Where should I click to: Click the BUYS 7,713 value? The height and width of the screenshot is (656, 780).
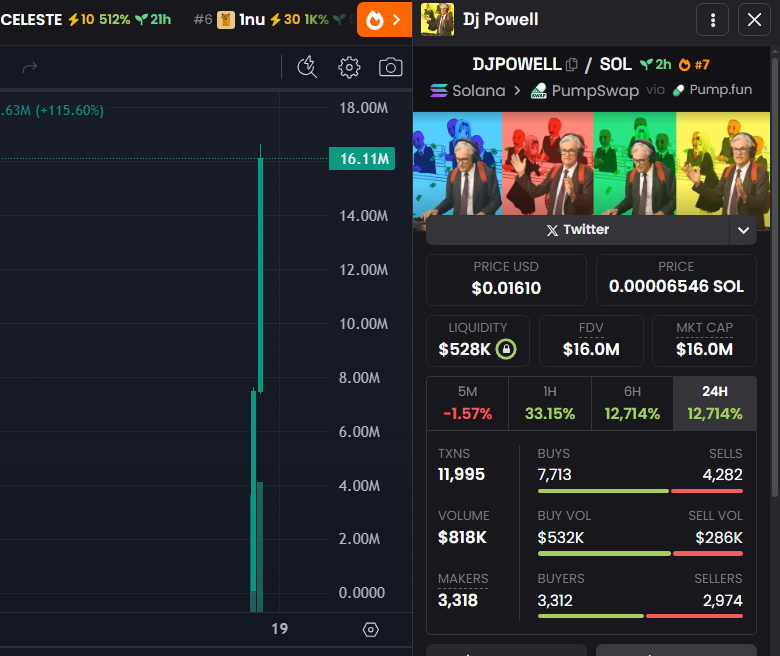tap(555, 474)
